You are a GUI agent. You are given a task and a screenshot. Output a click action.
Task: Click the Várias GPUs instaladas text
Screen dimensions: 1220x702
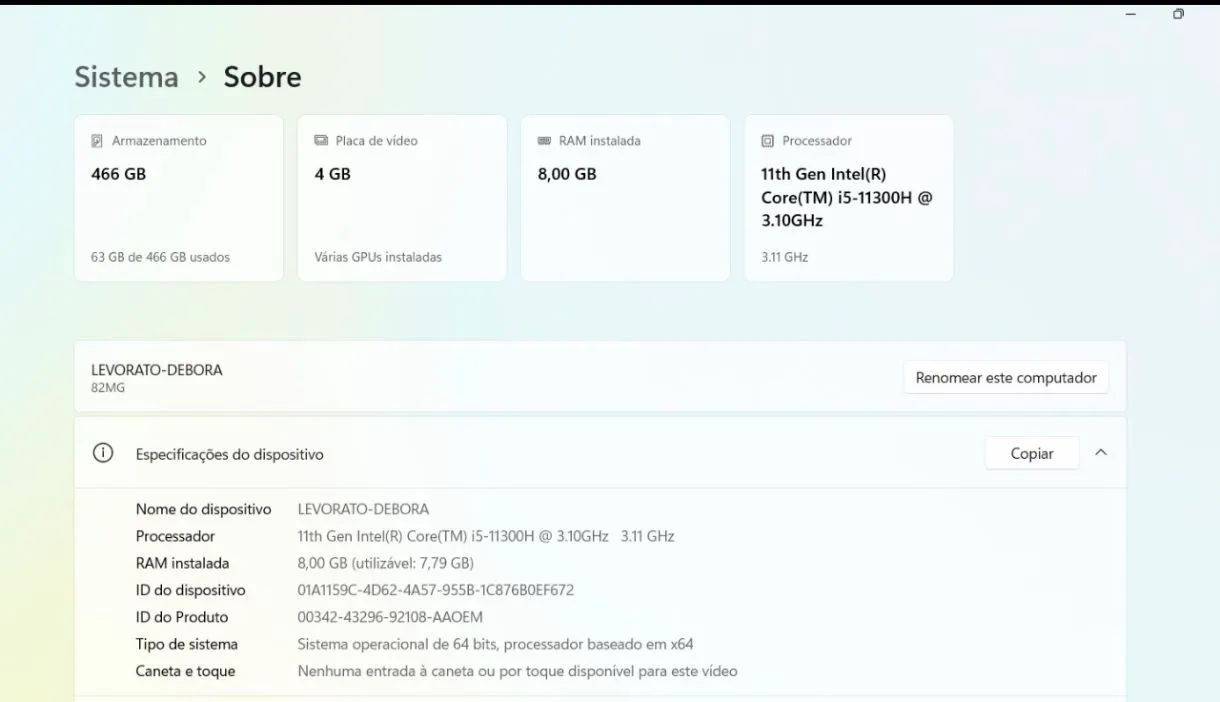tap(378, 257)
